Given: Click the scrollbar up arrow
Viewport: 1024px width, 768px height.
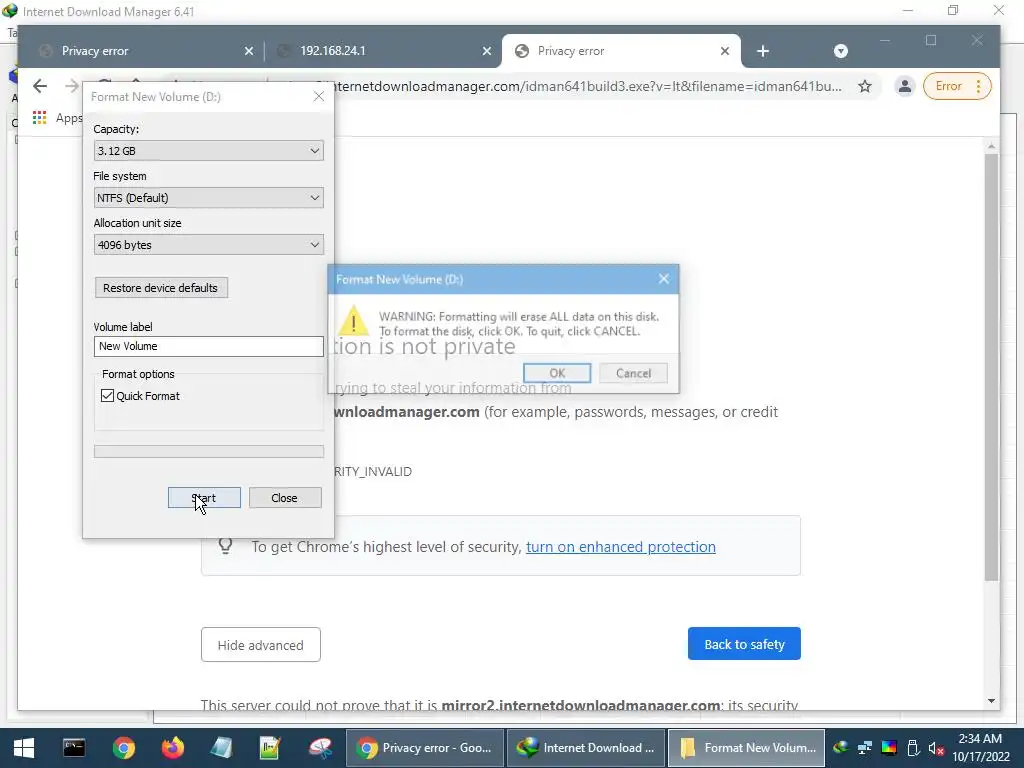Looking at the screenshot, I should click(x=991, y=147).
